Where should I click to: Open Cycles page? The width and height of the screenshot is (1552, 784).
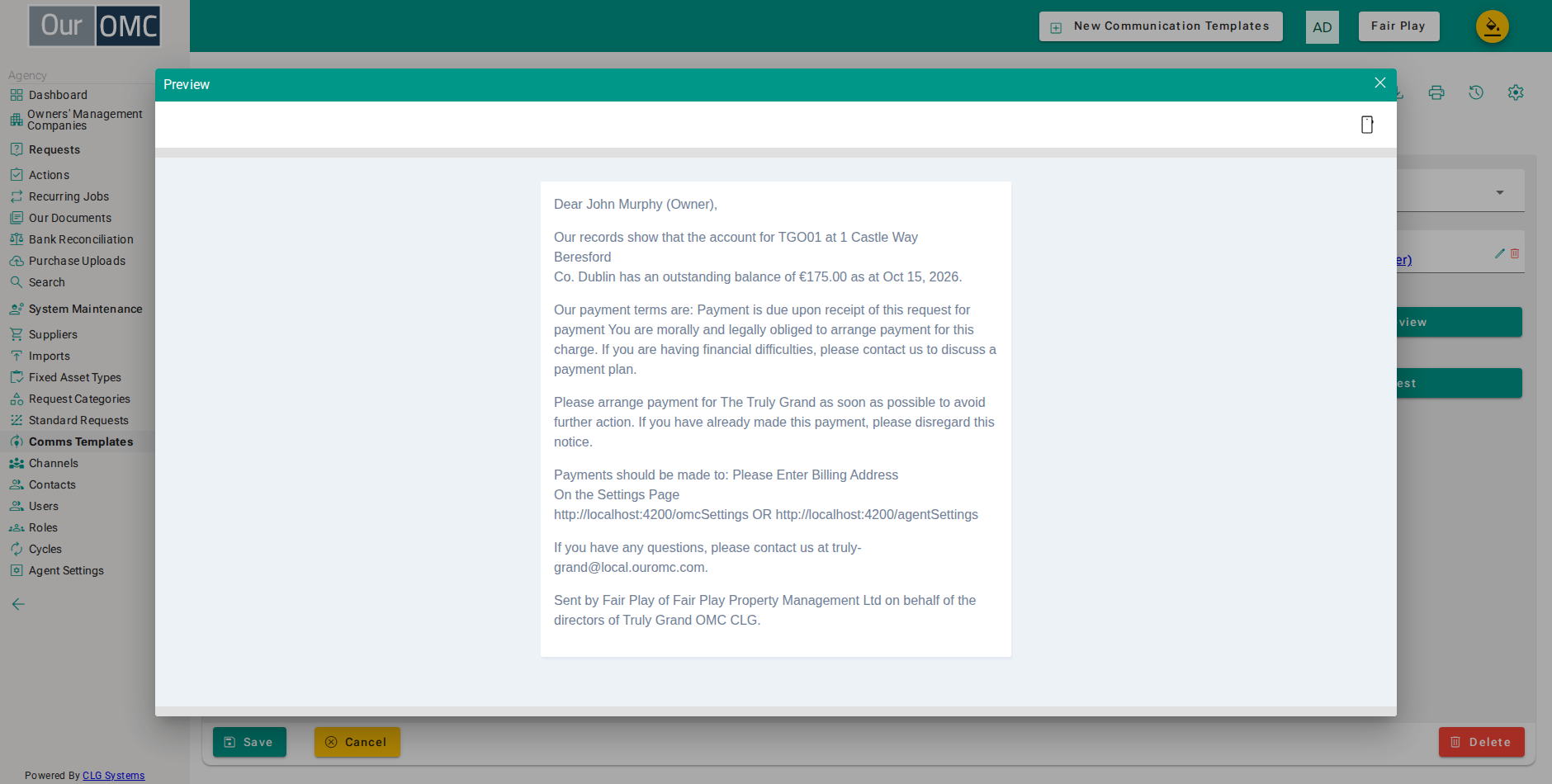(x=45, y=549)
